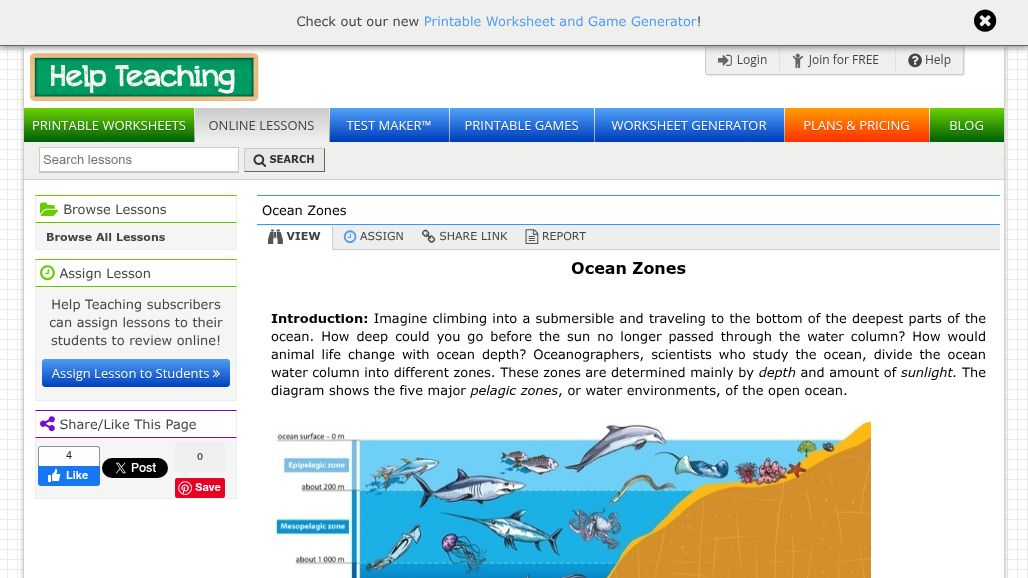Click the Like counter showing 4
1028x578 pixels.
(x=68, y=455)
